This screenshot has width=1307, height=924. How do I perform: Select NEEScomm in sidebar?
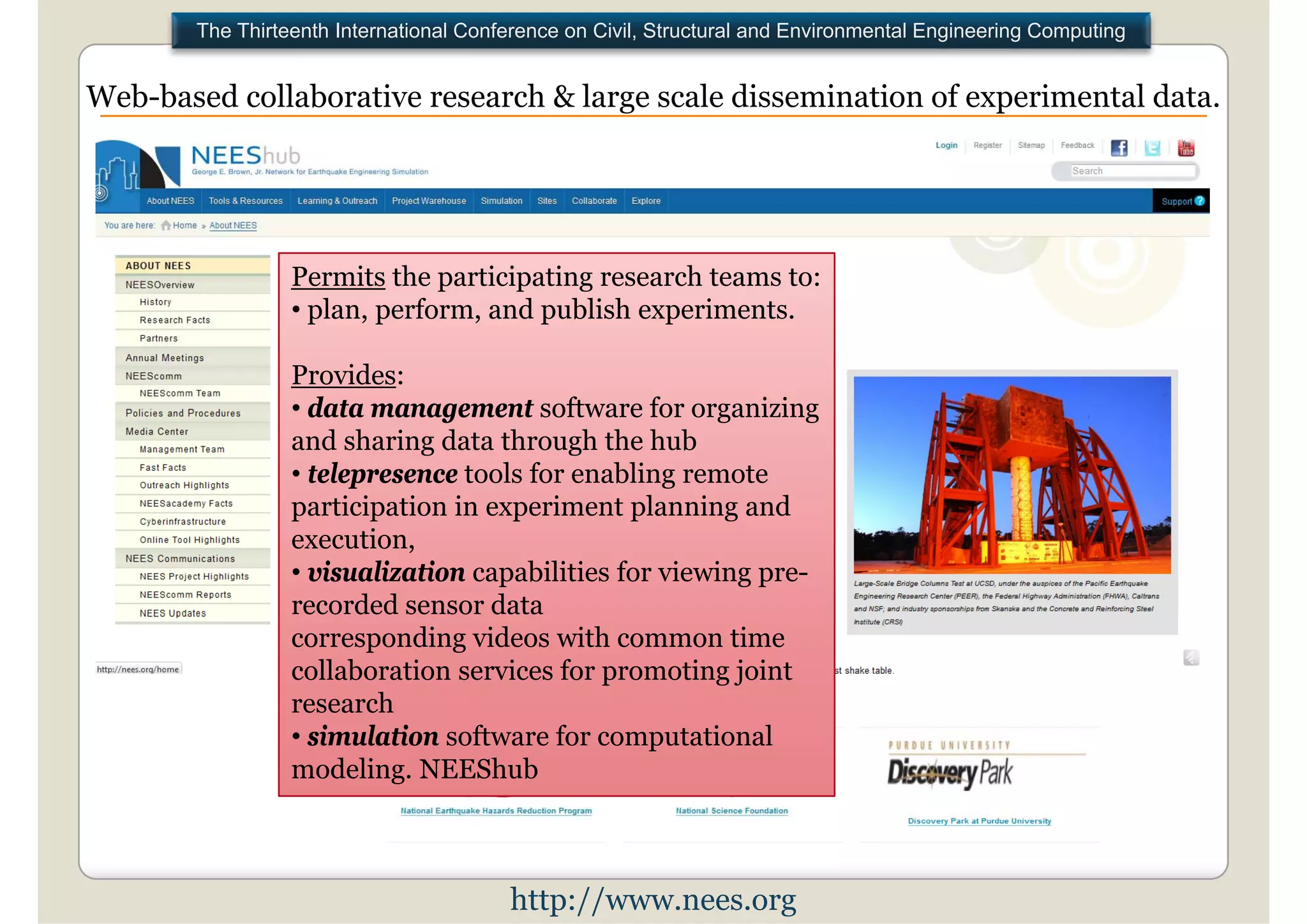(193, 376)
